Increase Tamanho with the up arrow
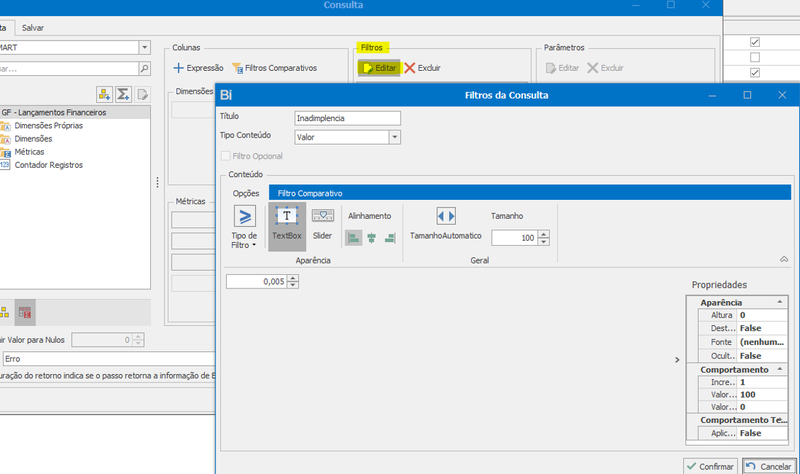 [x=544, y=235]
